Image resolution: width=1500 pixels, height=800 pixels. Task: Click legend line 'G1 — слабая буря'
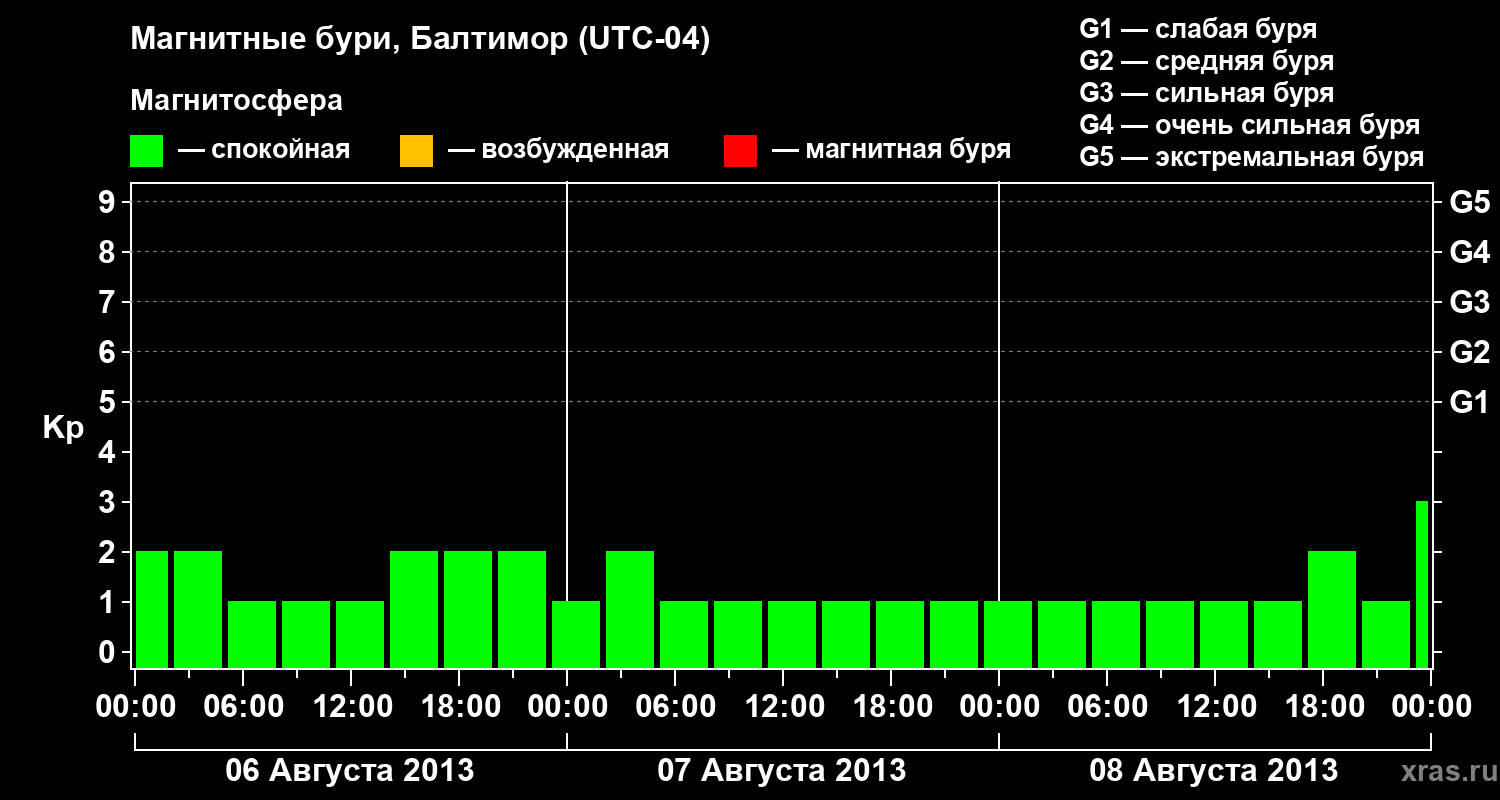[1198, 29]
